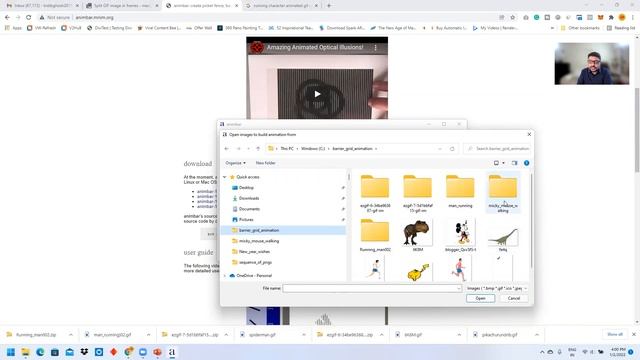The height and width of the screenshot is (360, 640).
Task: Reload the browser page
Action: (x=29, y=17)
